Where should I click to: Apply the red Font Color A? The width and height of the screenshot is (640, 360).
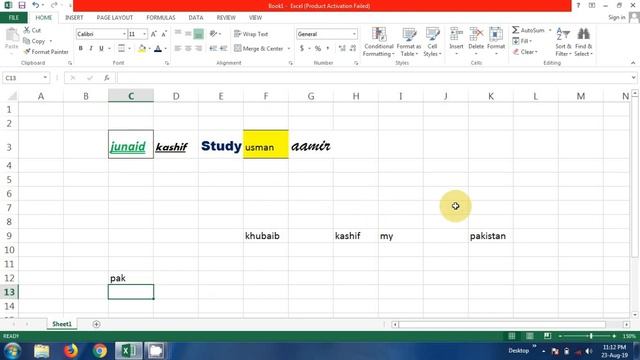tap(158, 49)
